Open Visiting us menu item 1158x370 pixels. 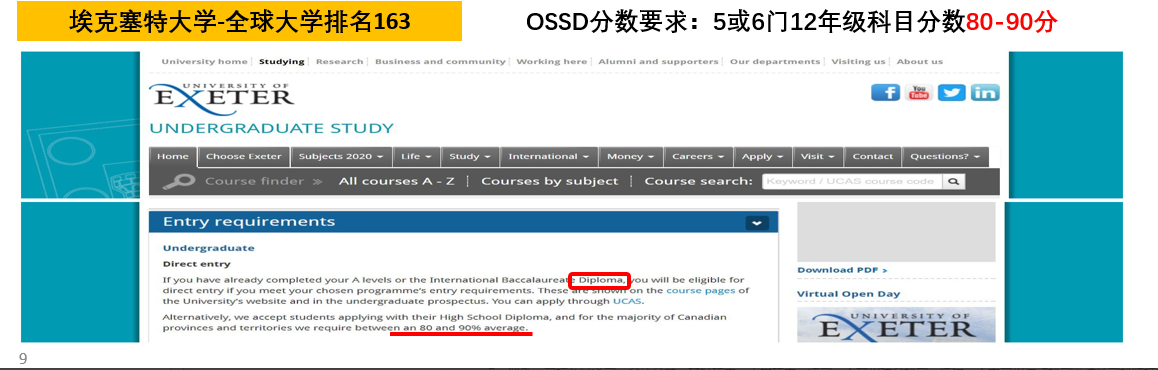coord(858,62)
